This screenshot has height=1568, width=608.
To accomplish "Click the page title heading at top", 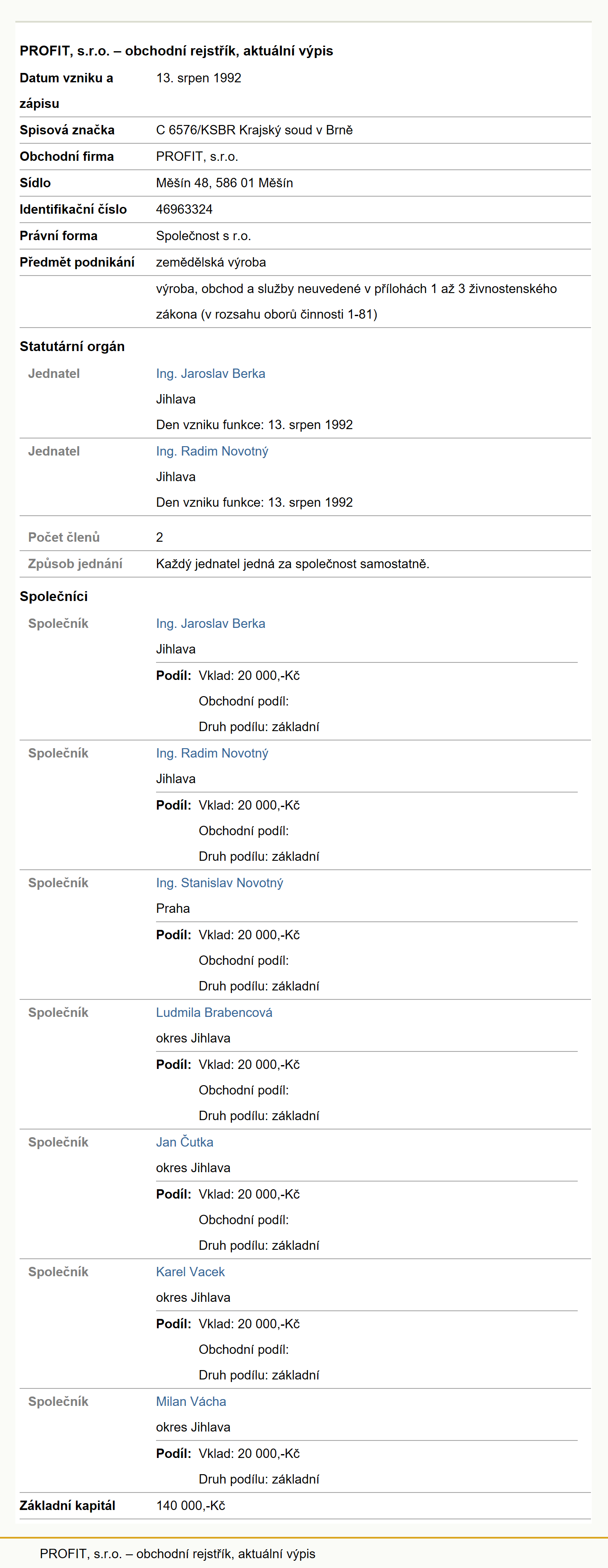I will pos(177,50).
